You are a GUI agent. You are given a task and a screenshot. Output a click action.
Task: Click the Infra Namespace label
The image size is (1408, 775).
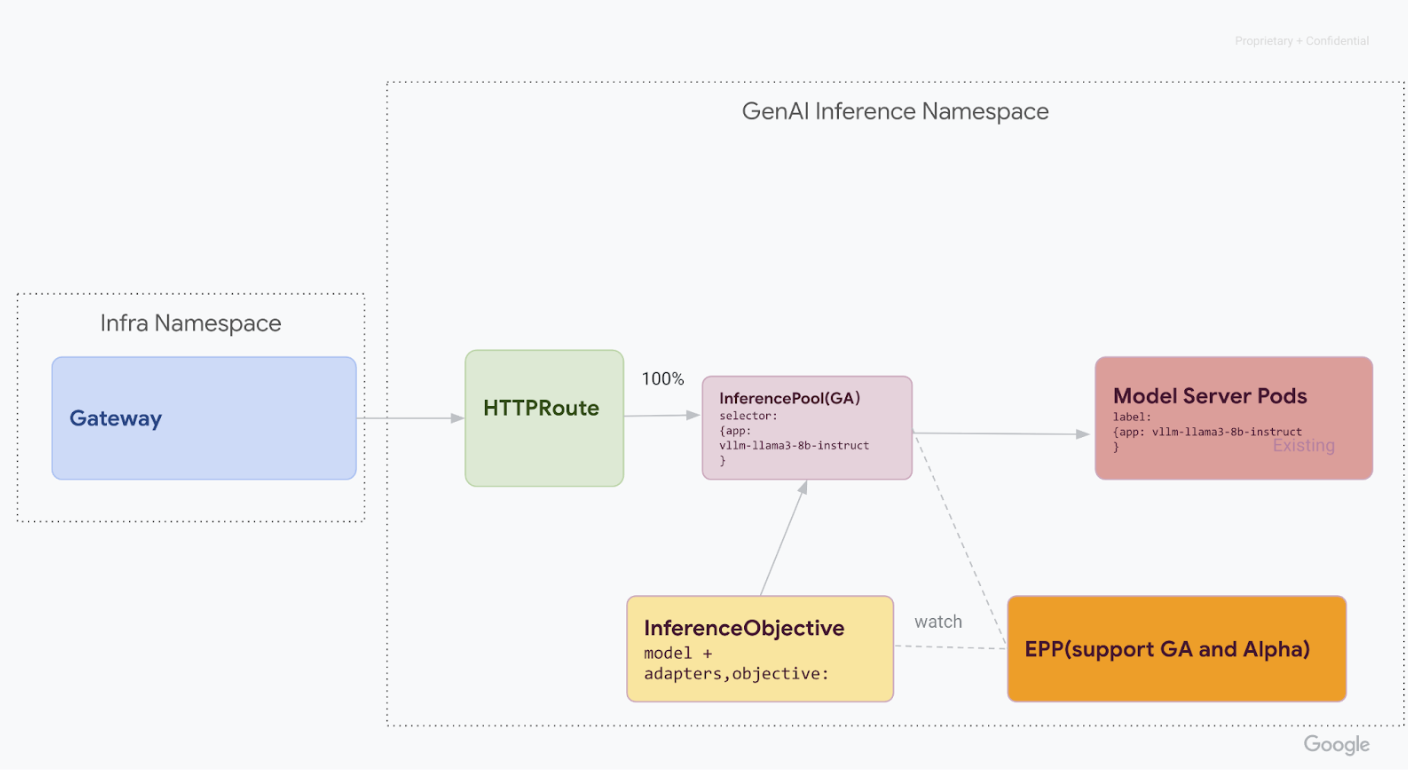click(190, 322)
